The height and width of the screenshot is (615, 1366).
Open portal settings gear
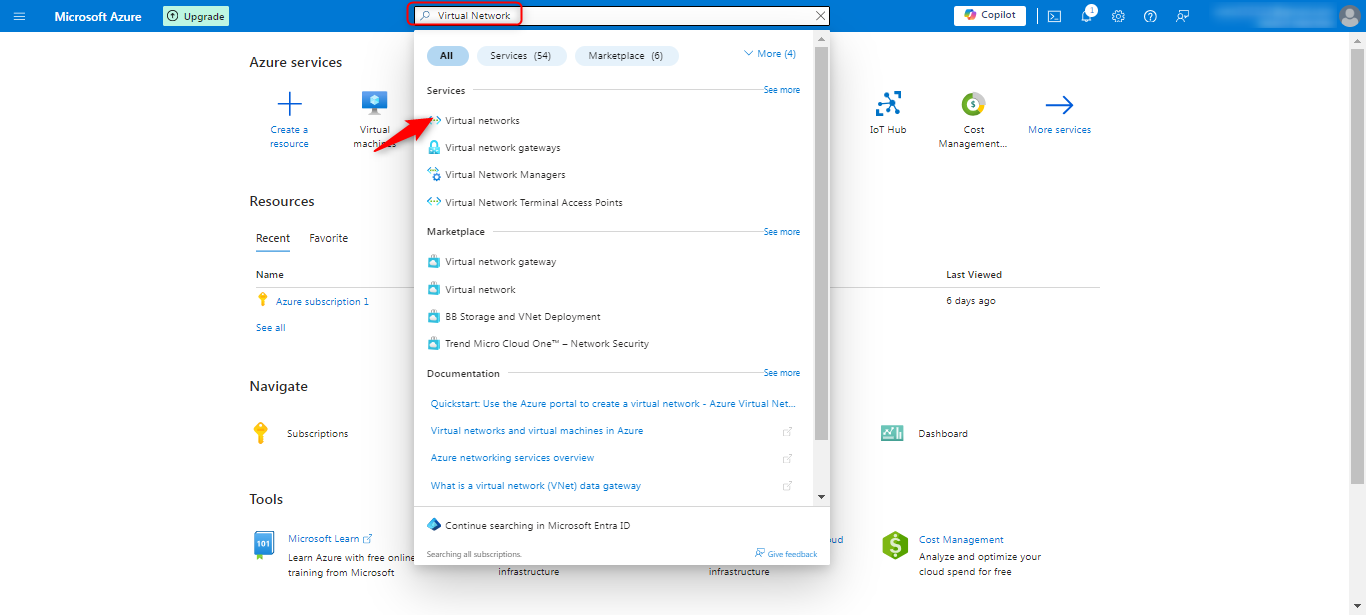tap(1119, 16)
